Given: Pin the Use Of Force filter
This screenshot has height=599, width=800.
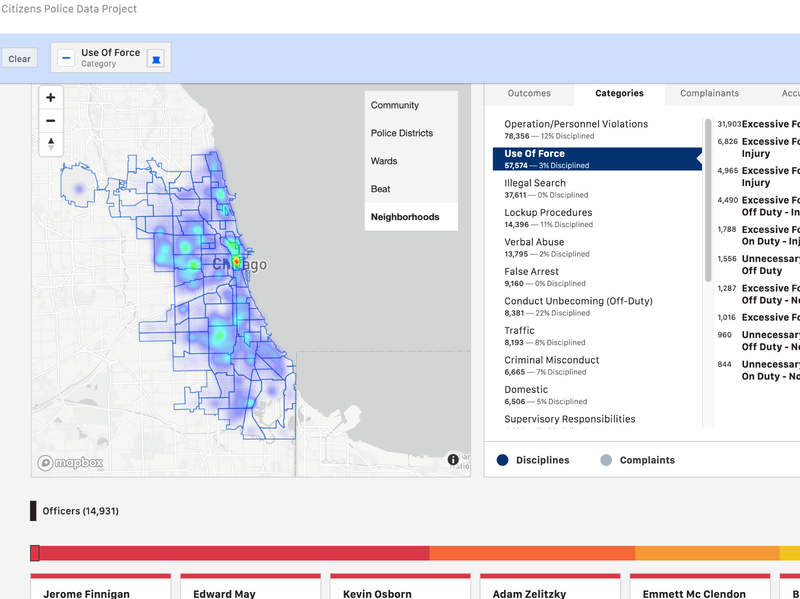Looking at the screenshot, I should (x=155, y=58).
